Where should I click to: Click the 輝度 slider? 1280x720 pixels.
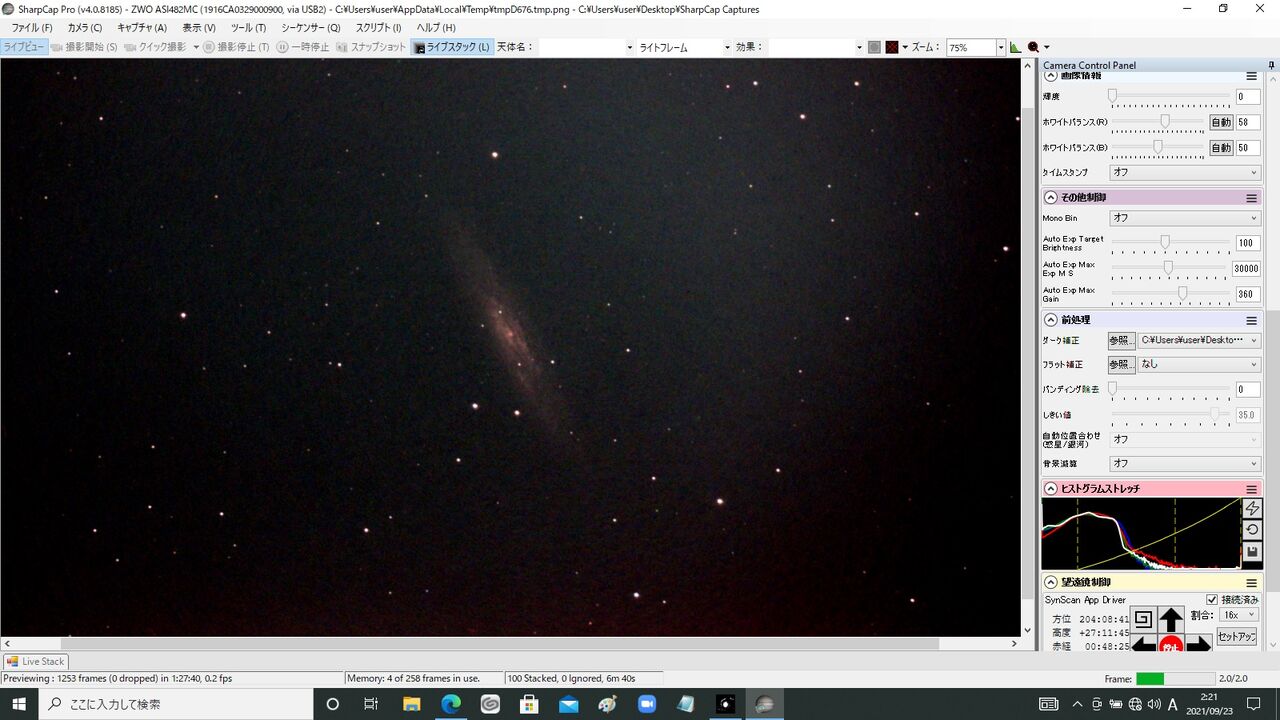point(1170,97)
